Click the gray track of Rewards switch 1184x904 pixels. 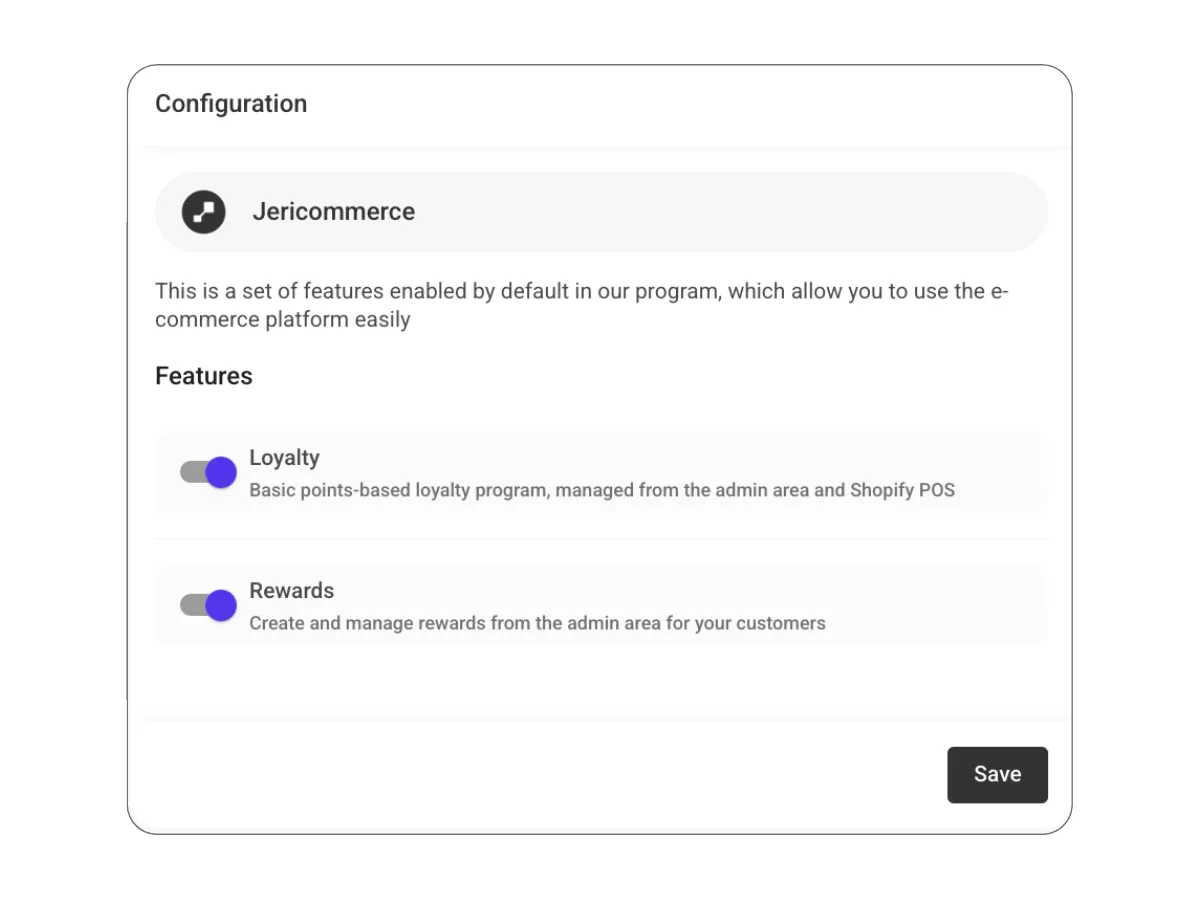click(190, 605)
